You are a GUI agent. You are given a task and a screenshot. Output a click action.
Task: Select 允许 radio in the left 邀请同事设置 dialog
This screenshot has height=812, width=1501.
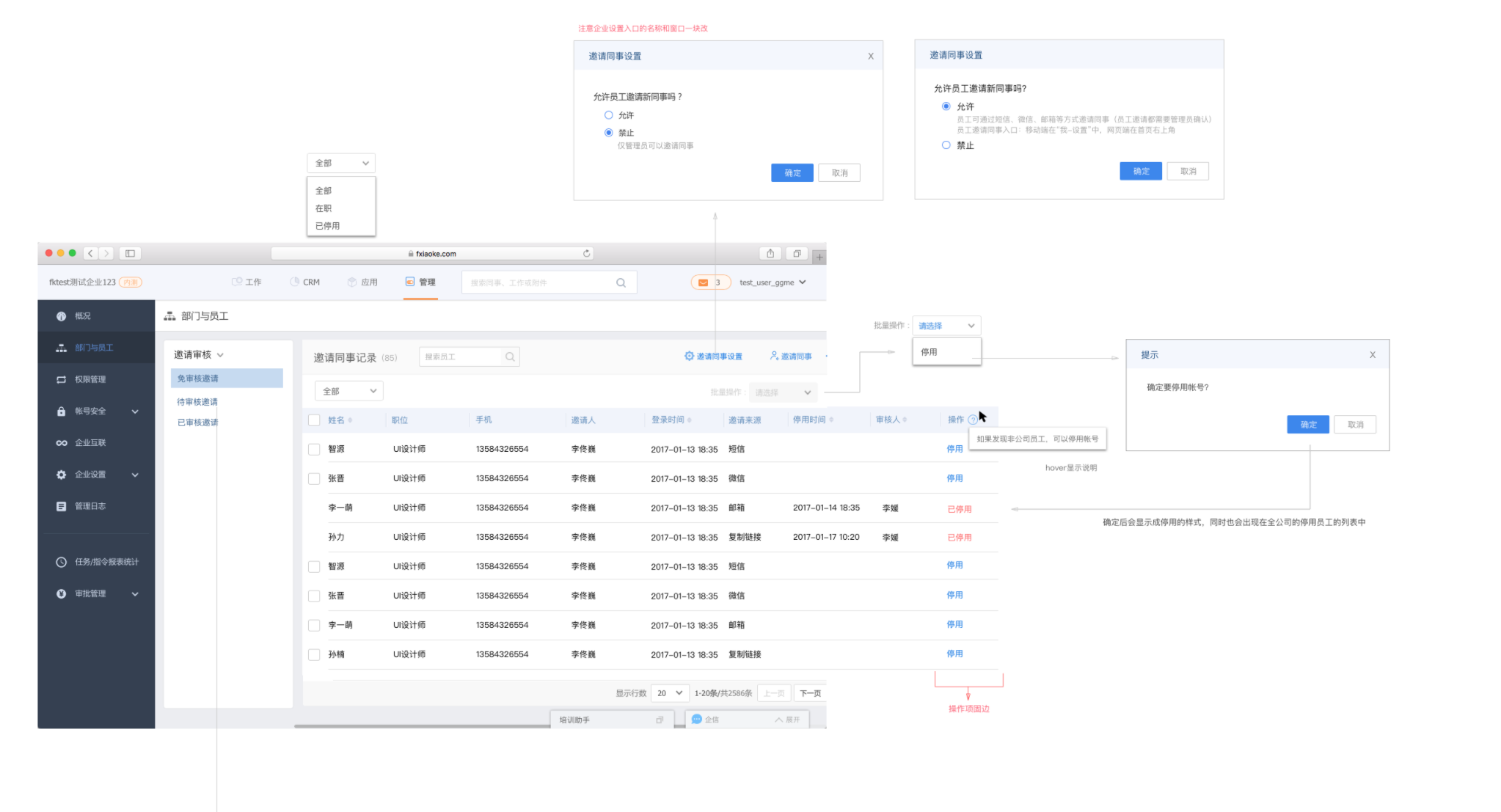tap(608, 115)
